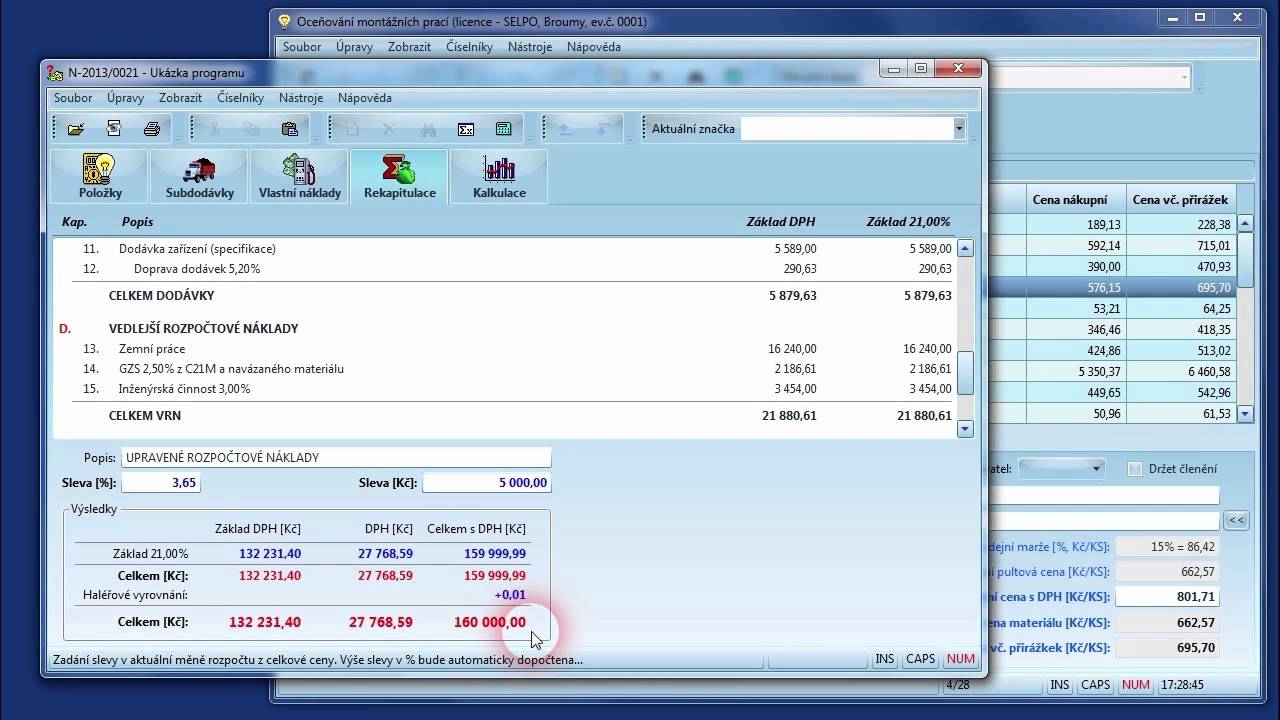
Task: Open Zobrazit menu in Ukázka programu window
Action: 181,98
